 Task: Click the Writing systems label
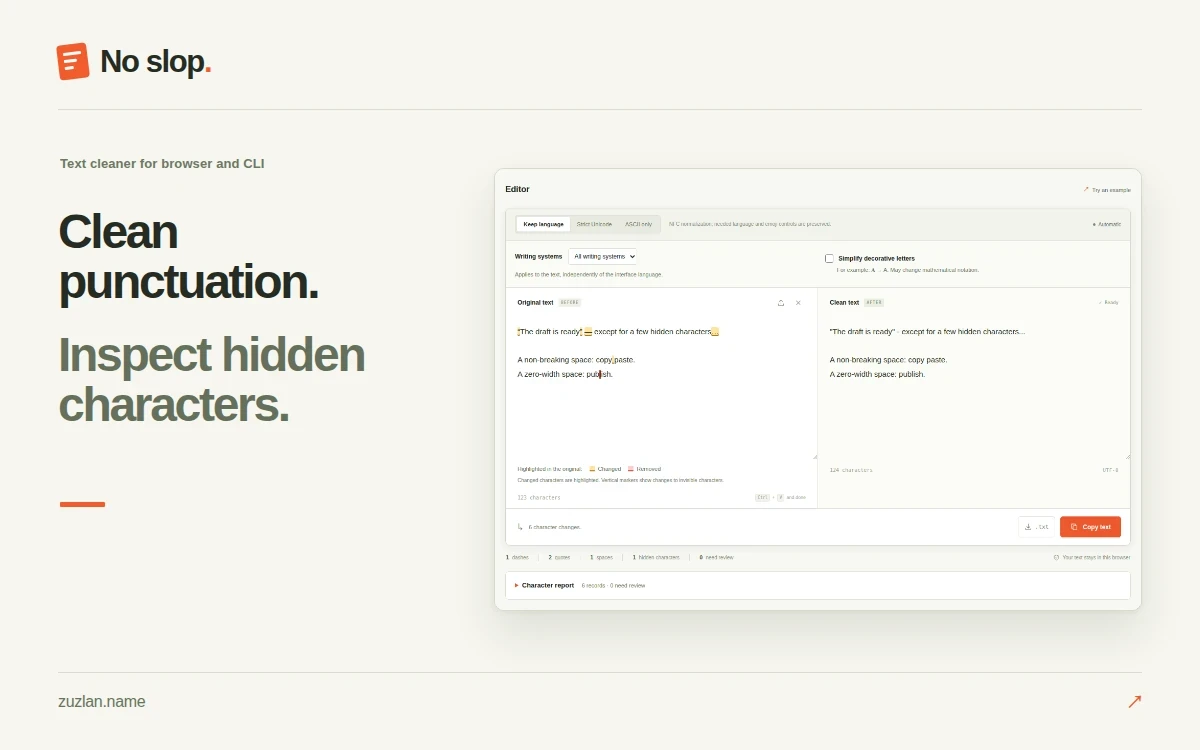[538, 257]
